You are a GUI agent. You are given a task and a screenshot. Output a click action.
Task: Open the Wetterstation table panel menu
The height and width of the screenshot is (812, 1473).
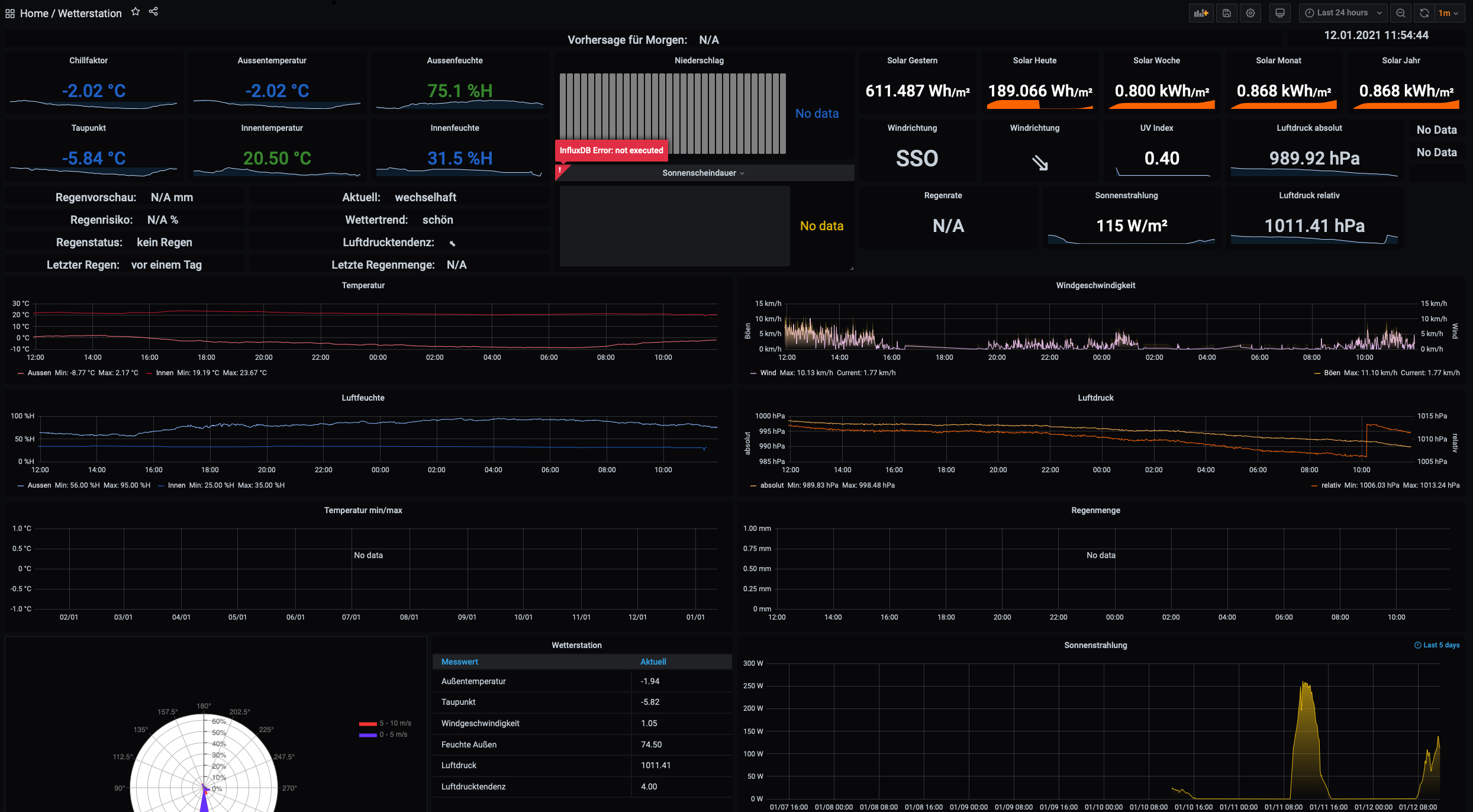[x=576, y=645]
